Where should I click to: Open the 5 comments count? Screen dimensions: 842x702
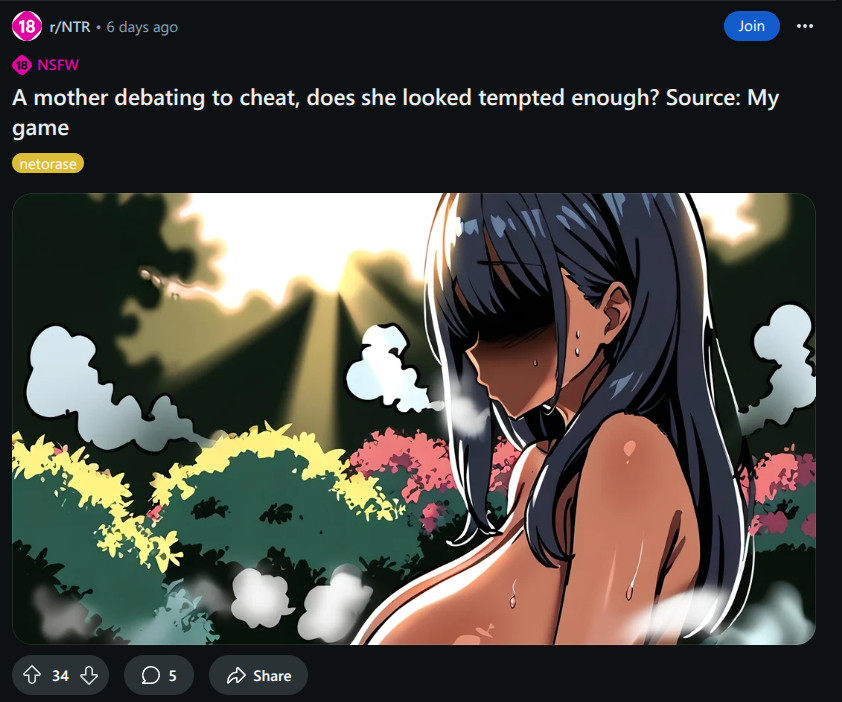click(172, 676)
